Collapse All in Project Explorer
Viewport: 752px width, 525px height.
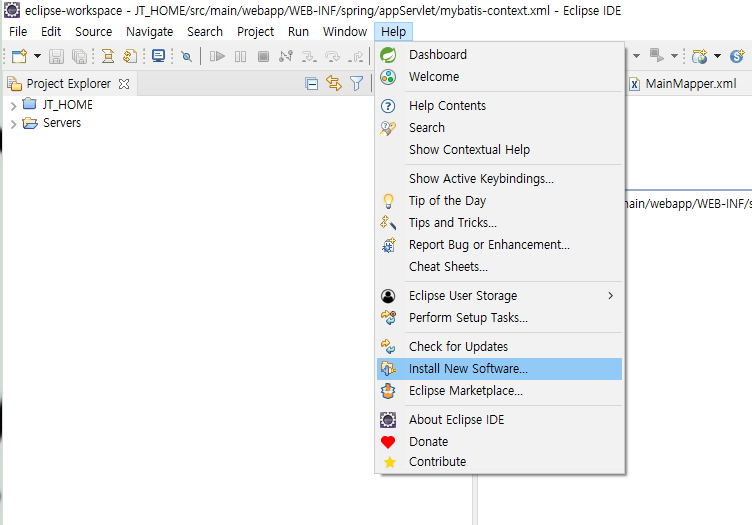pyautogui.click(x=312, y=84)
